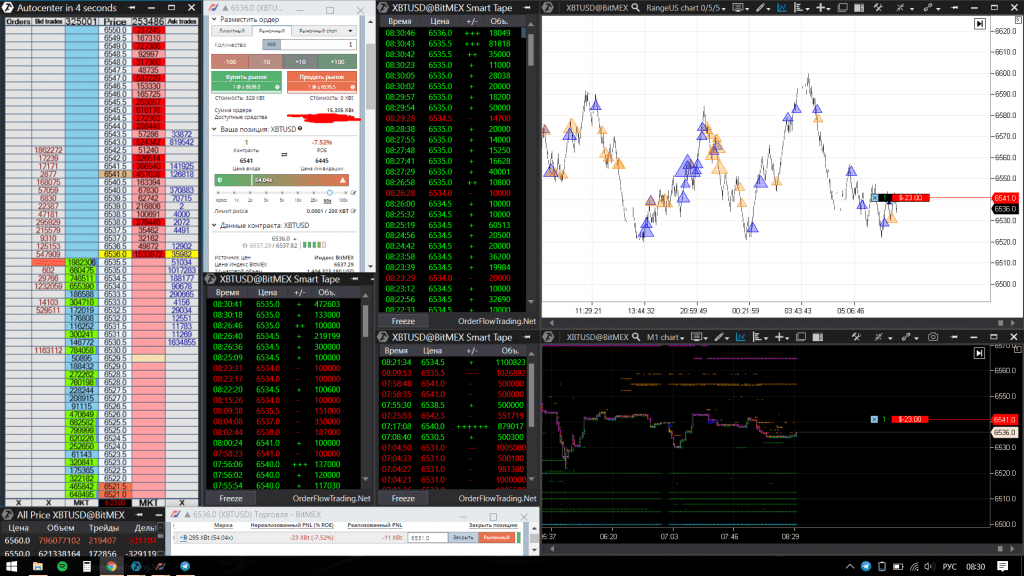Open drawing pencil tool in RangeUS chart
Image resolution: width=1024 pixels, height=576 pixels.
coord(760,8)
